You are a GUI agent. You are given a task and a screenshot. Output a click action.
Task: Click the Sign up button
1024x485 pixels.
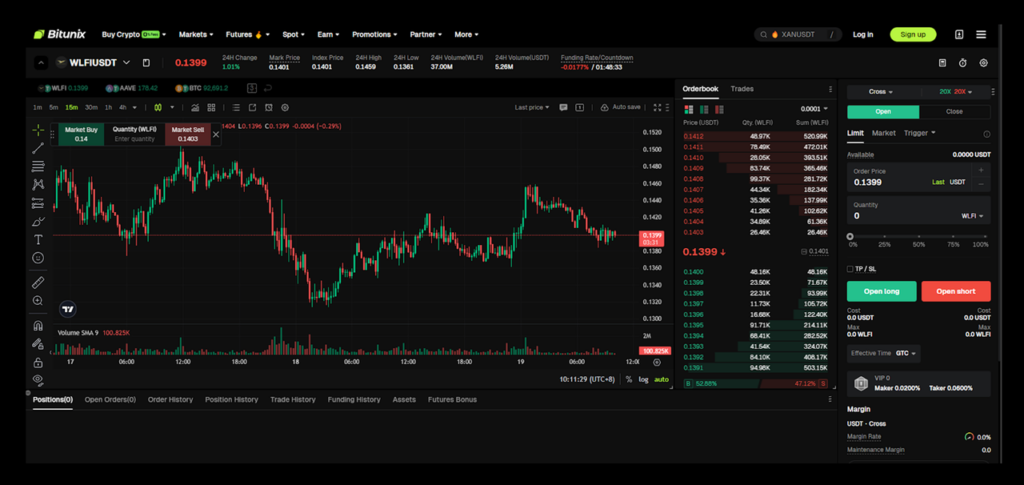click(913, 35)
